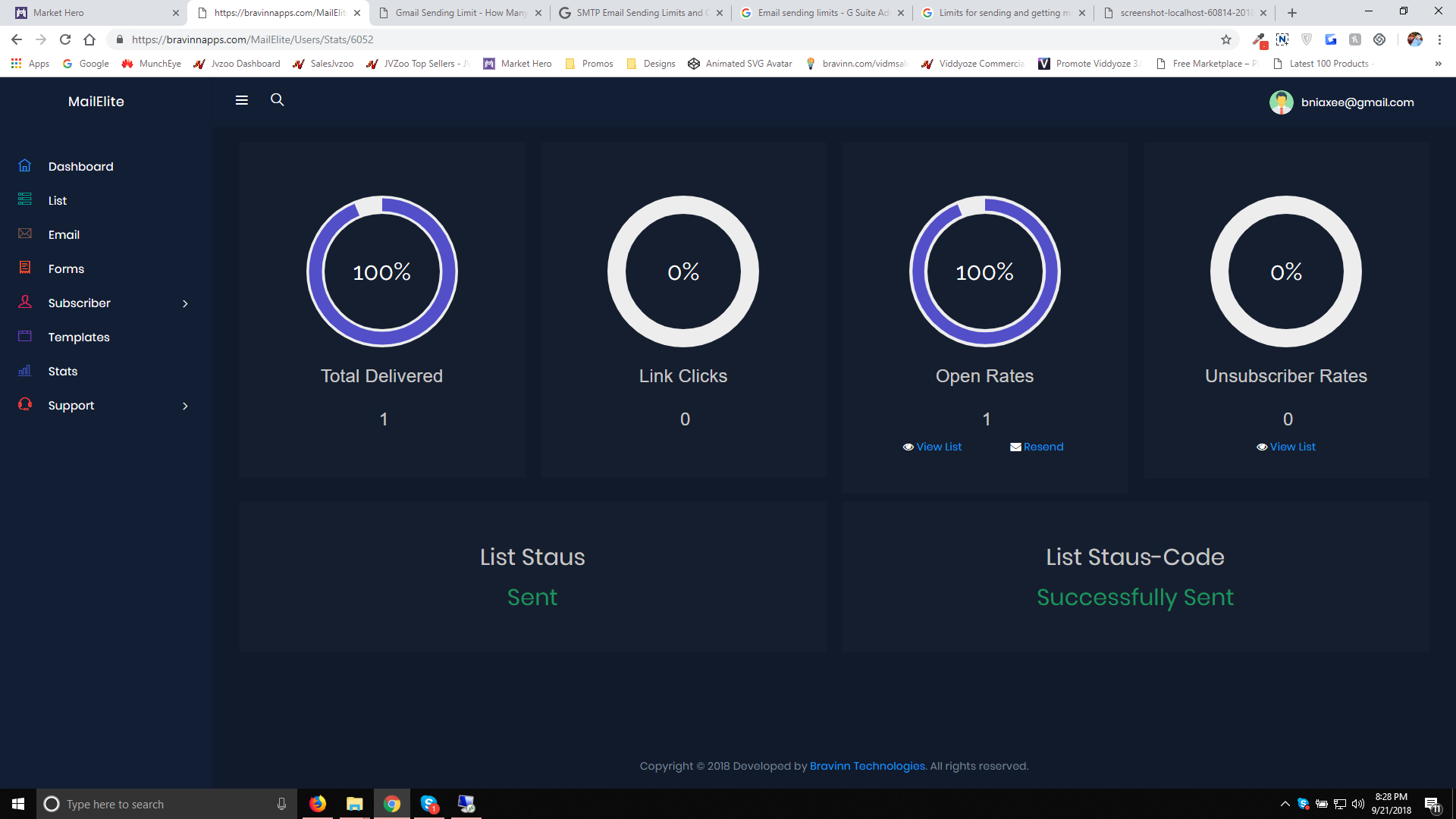Screen dimensions: 1456x819
Task: Click the Templates icon in sidebar
Action: [x=25, y=336]
